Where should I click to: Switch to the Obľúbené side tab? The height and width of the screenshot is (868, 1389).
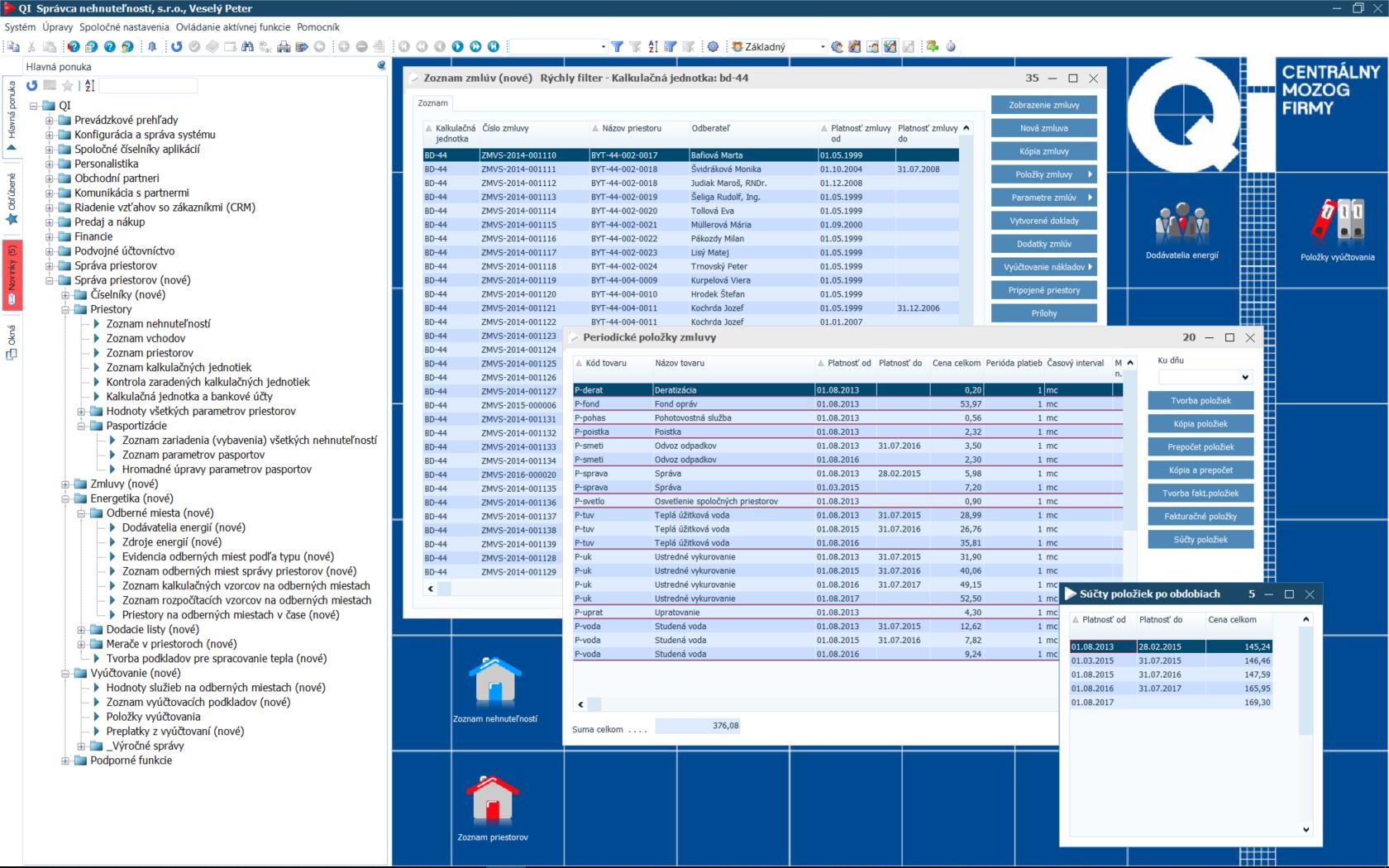[12, 198]
